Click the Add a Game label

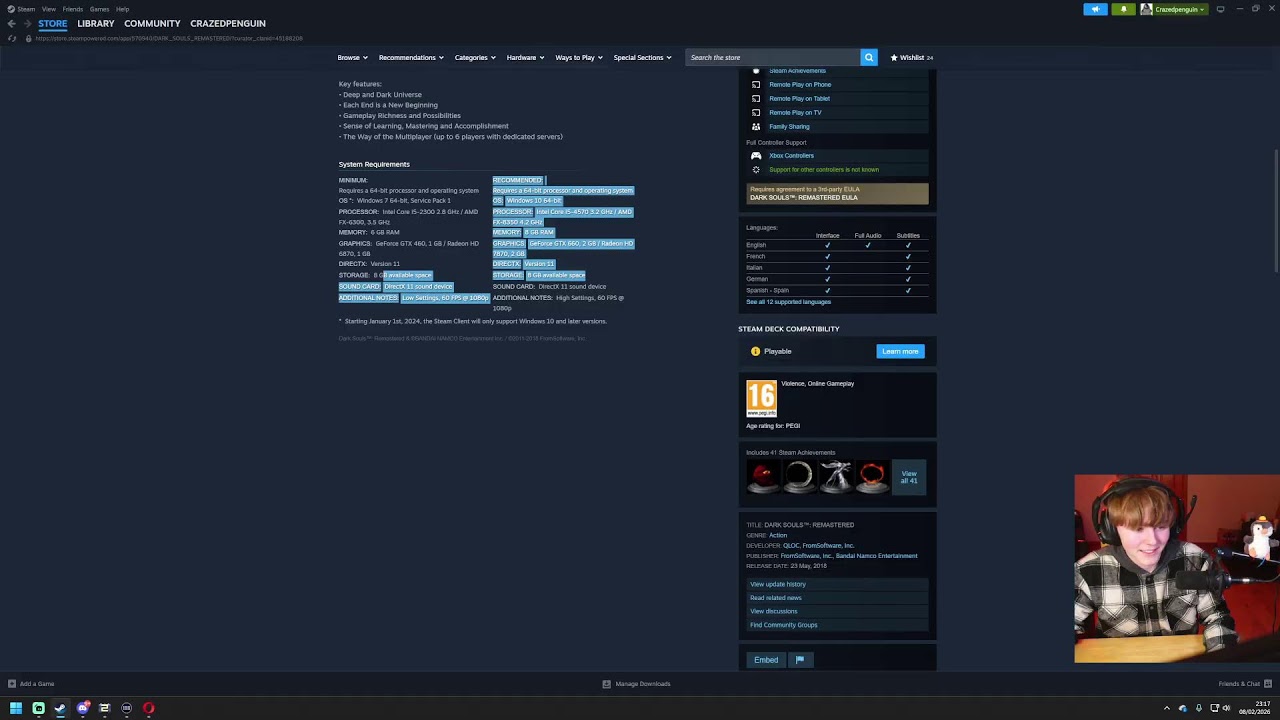pyautogui.click(x=37, y=684)
